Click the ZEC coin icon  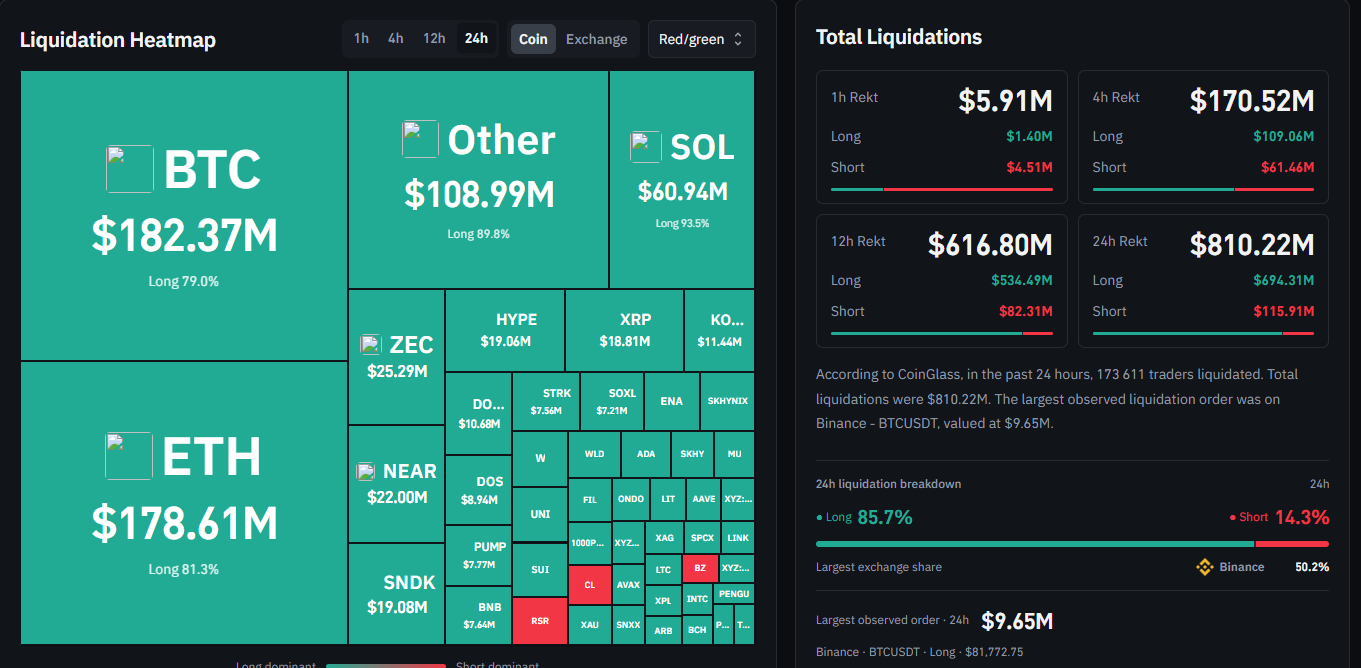tap(371, 345)
